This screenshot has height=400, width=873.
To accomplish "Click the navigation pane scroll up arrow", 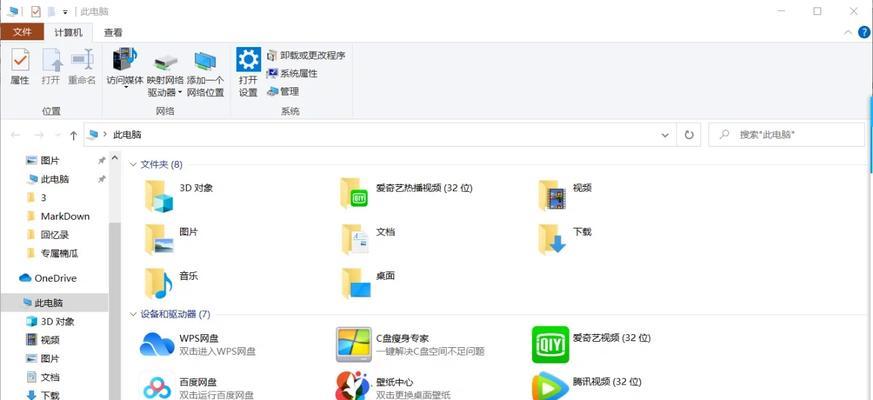I will coord(115,158).
